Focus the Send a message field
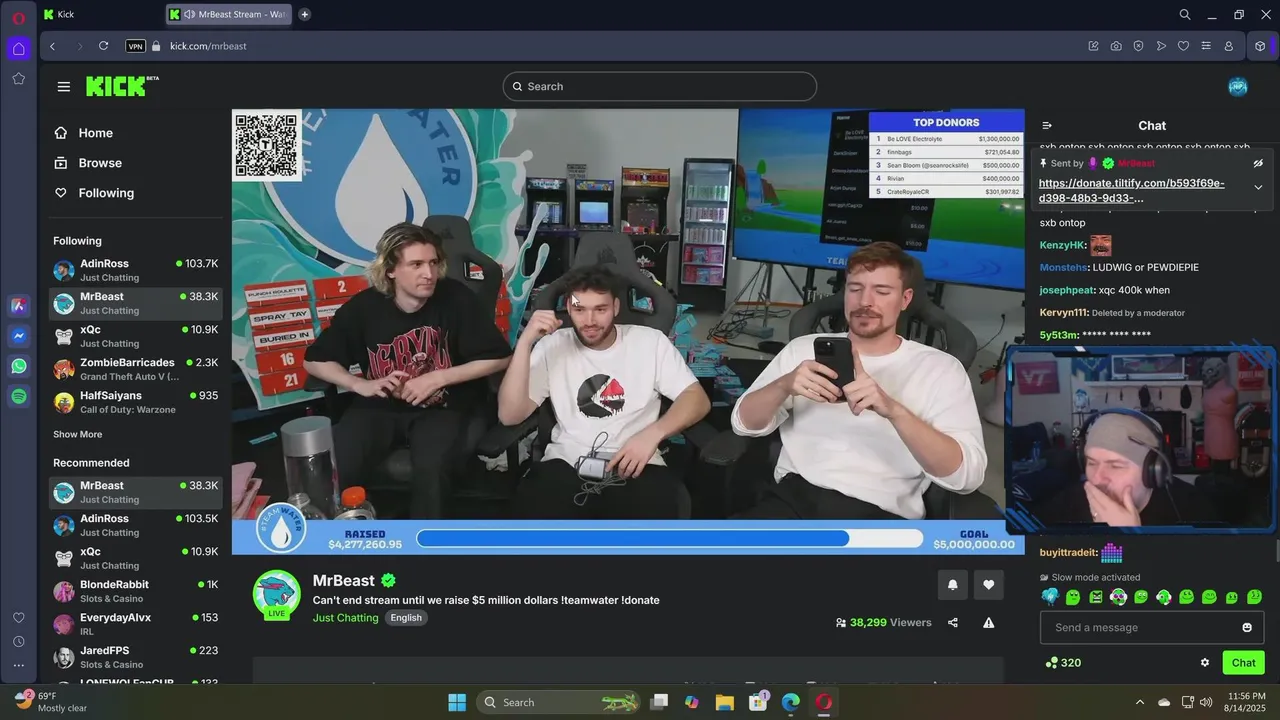The width and height of the screenshot is (1280, 720). (x=1152, y=627)
